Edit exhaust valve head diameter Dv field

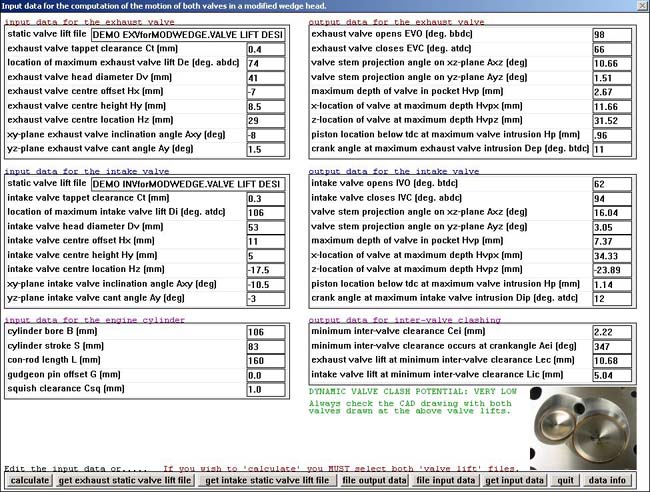coord(266,78)
